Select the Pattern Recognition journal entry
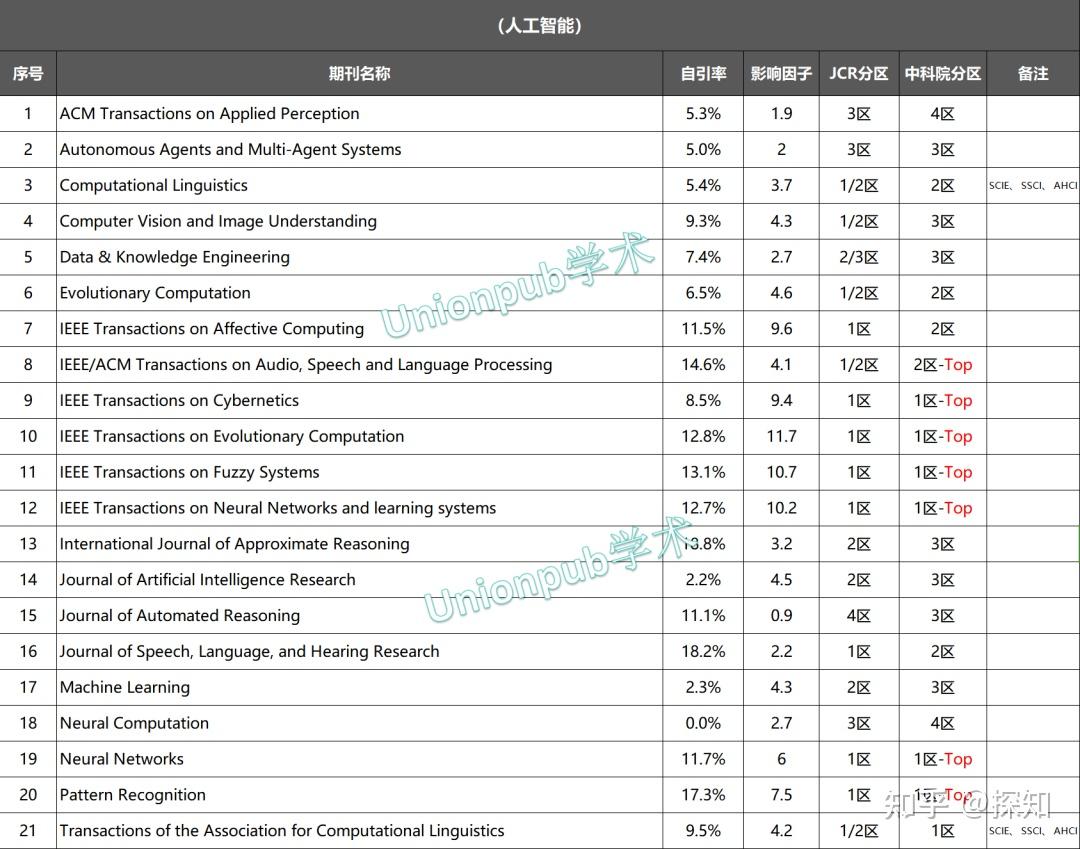The height and width of the screenshot is (849, 1080). tap(131, 794)
